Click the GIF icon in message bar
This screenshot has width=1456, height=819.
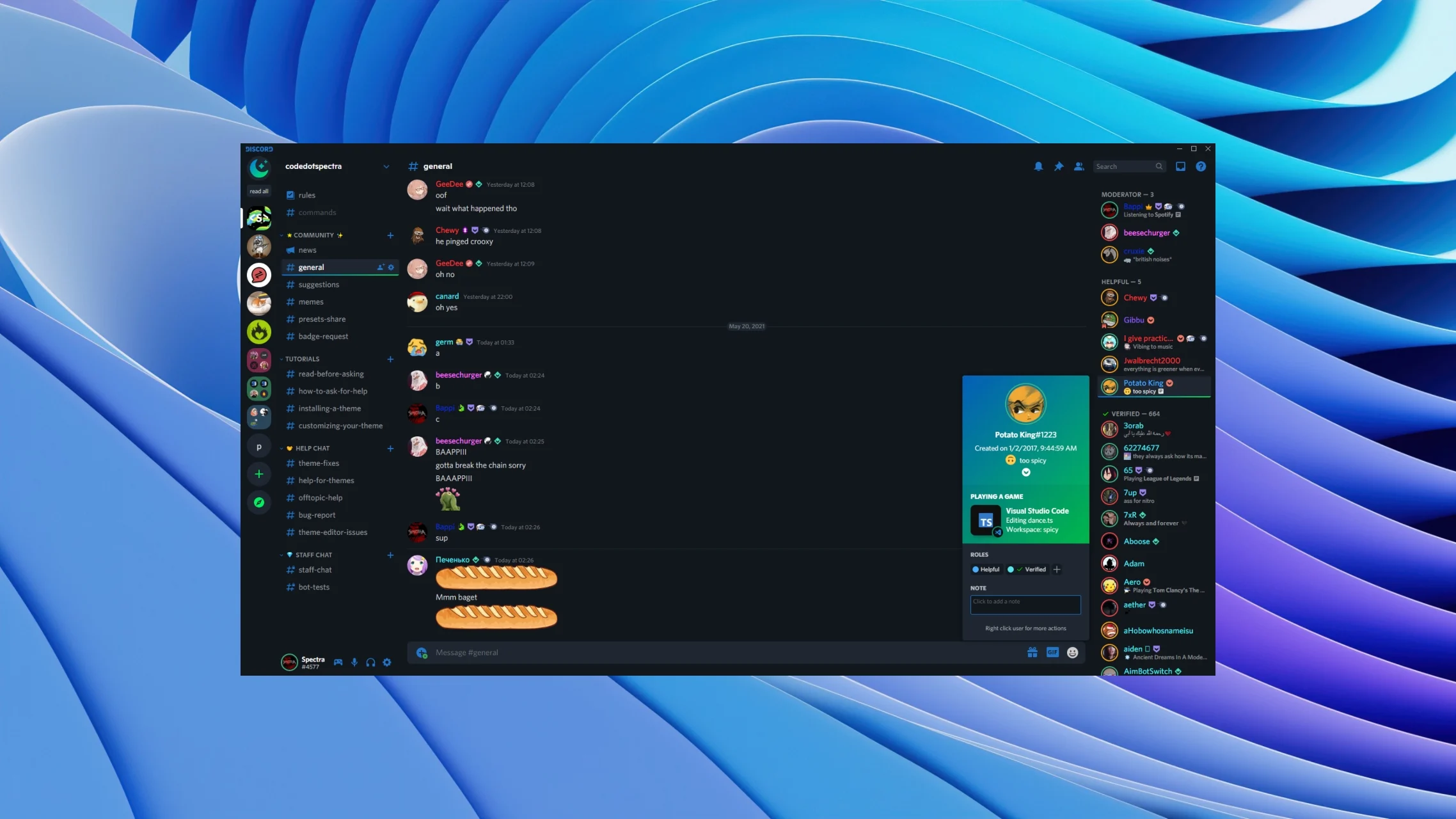pyautogui.click(x=1053, y=652)
